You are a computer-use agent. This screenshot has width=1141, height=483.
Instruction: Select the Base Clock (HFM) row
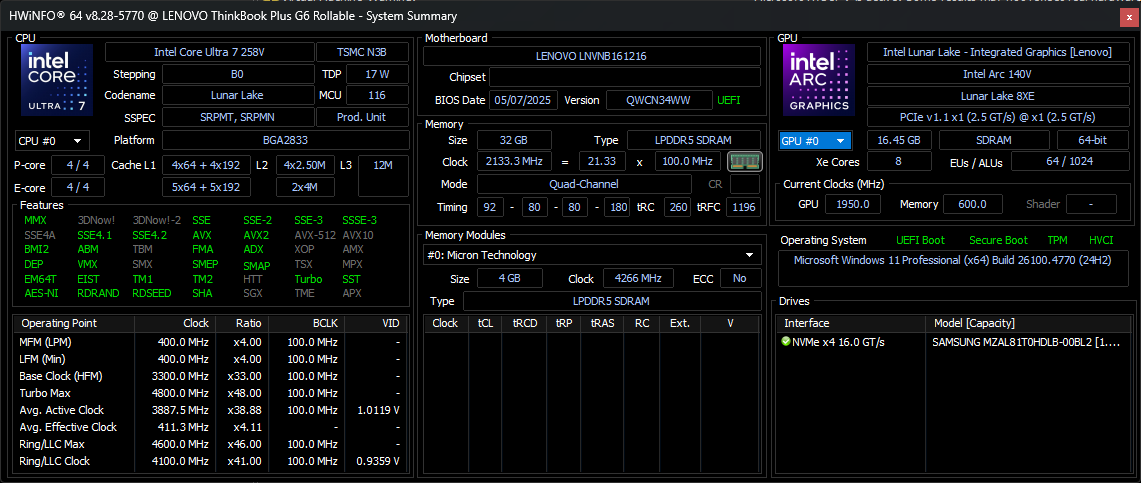point(210,376)
